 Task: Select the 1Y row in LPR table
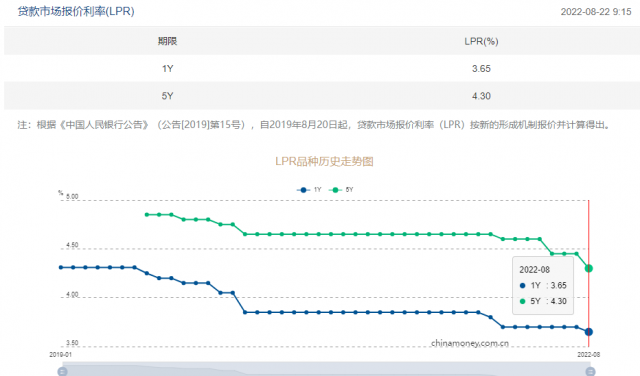click(322, 69)
